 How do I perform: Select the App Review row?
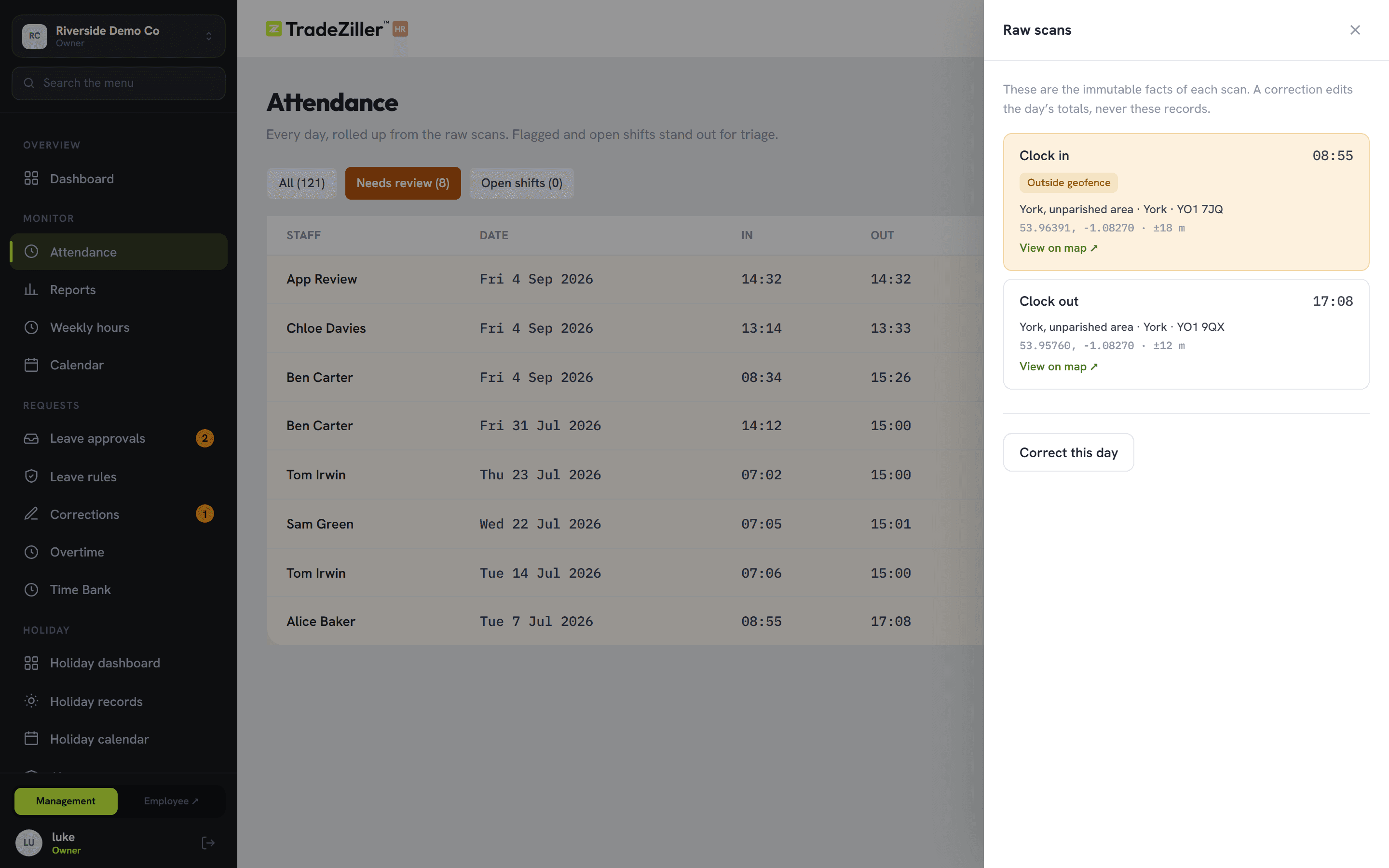[x=625, y=279]
